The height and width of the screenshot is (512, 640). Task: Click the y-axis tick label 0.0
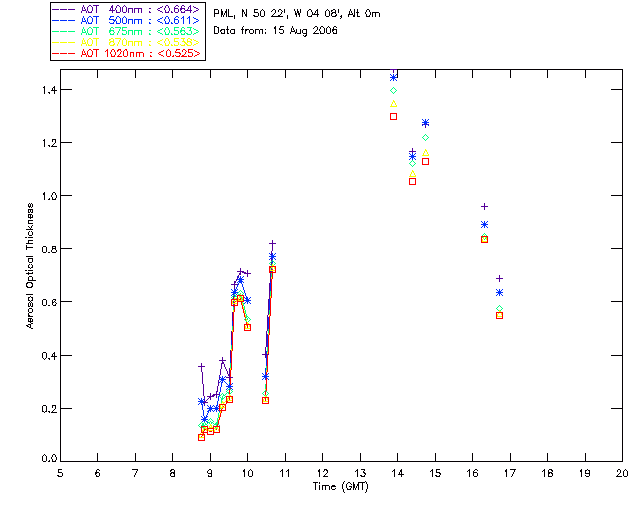pyautogui.click(x=49, y=459)
